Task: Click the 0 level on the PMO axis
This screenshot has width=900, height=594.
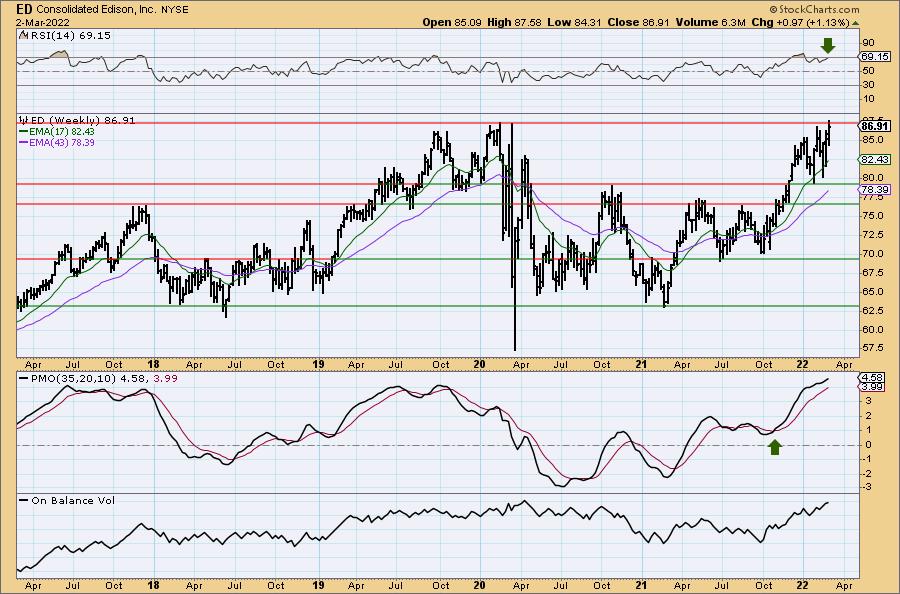Action: tap(868, 444)
